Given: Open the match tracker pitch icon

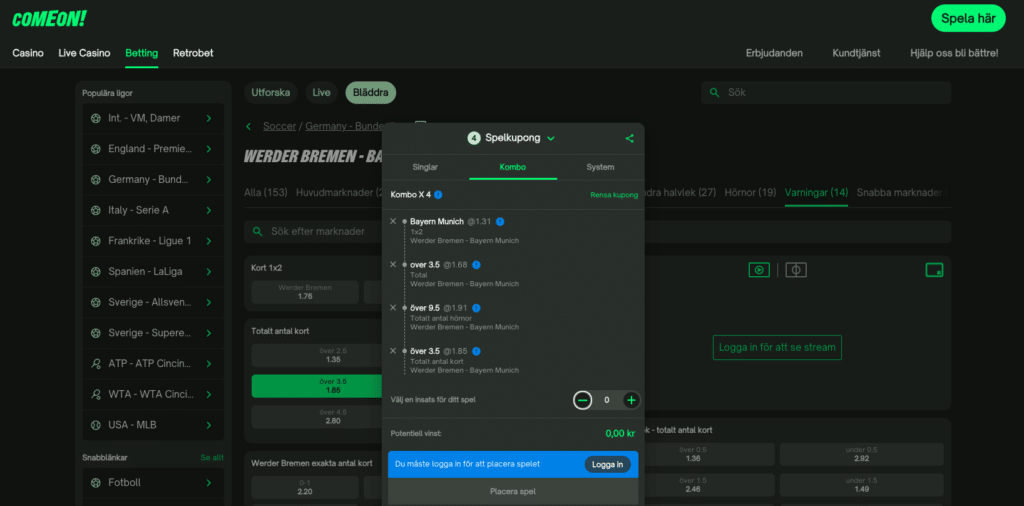Looking at the screenshot, I should (796, 270).
